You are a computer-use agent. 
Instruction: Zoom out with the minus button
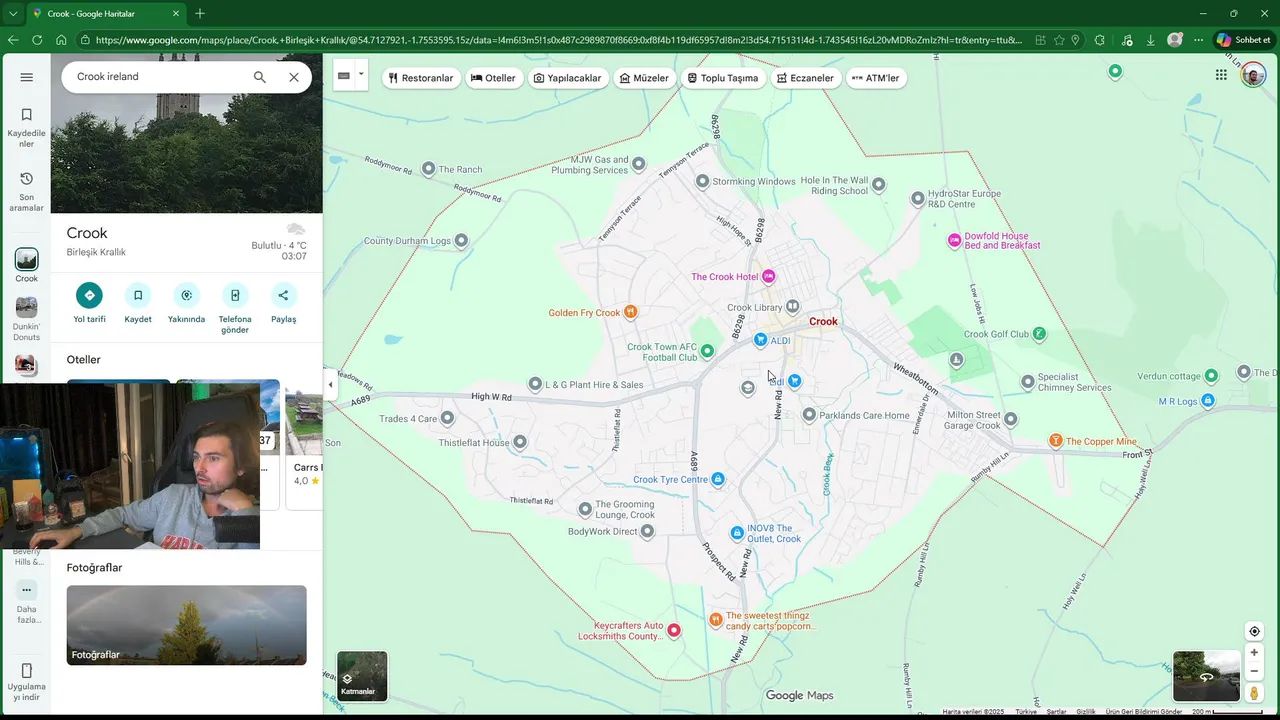tap(1254, 672)
